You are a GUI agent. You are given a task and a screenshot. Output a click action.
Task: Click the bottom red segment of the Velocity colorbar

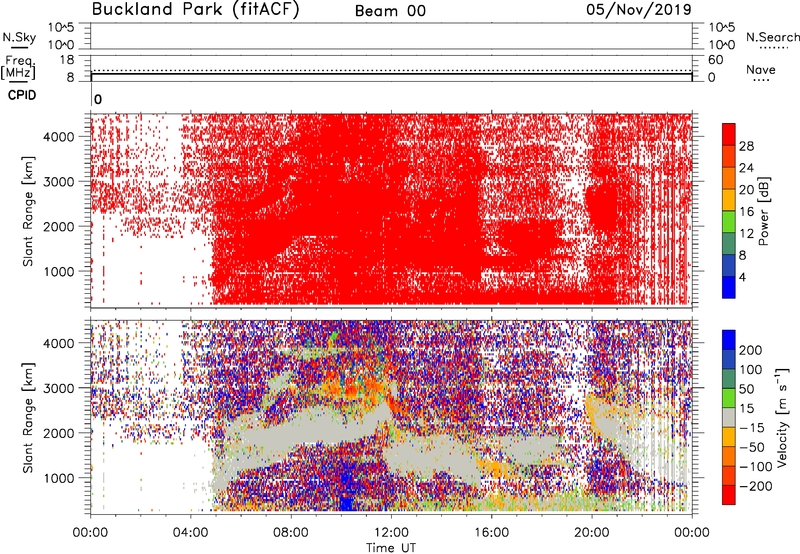[729, 495]
